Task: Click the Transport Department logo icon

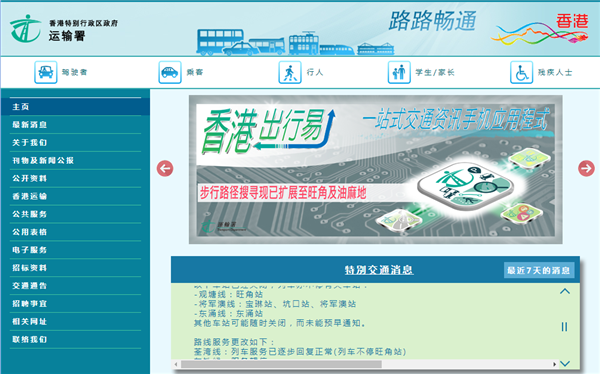Action: click(25, 29)
